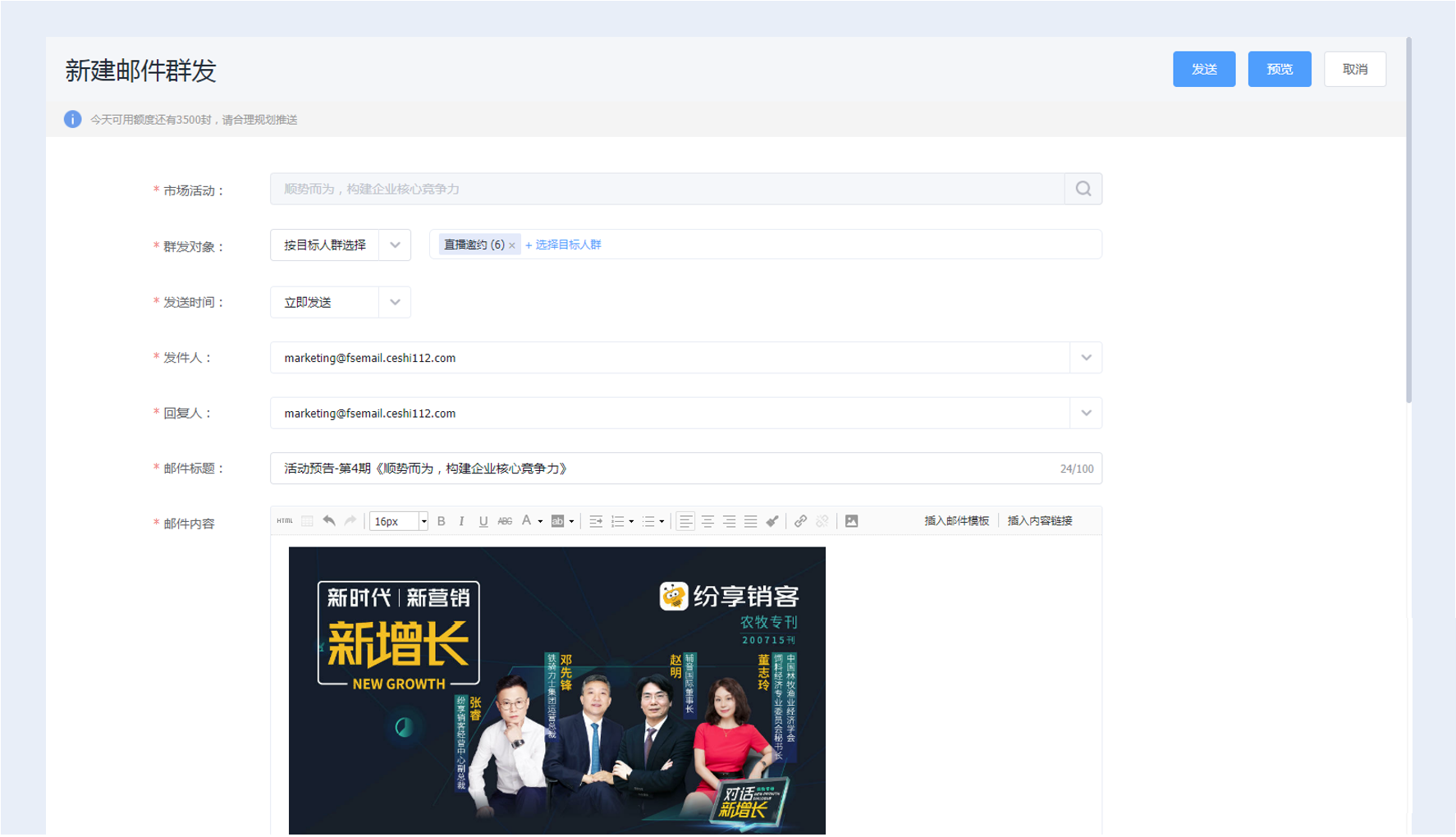Open the font color dropdown arrow
This screenshot has height=837, width=1456.
540,521
